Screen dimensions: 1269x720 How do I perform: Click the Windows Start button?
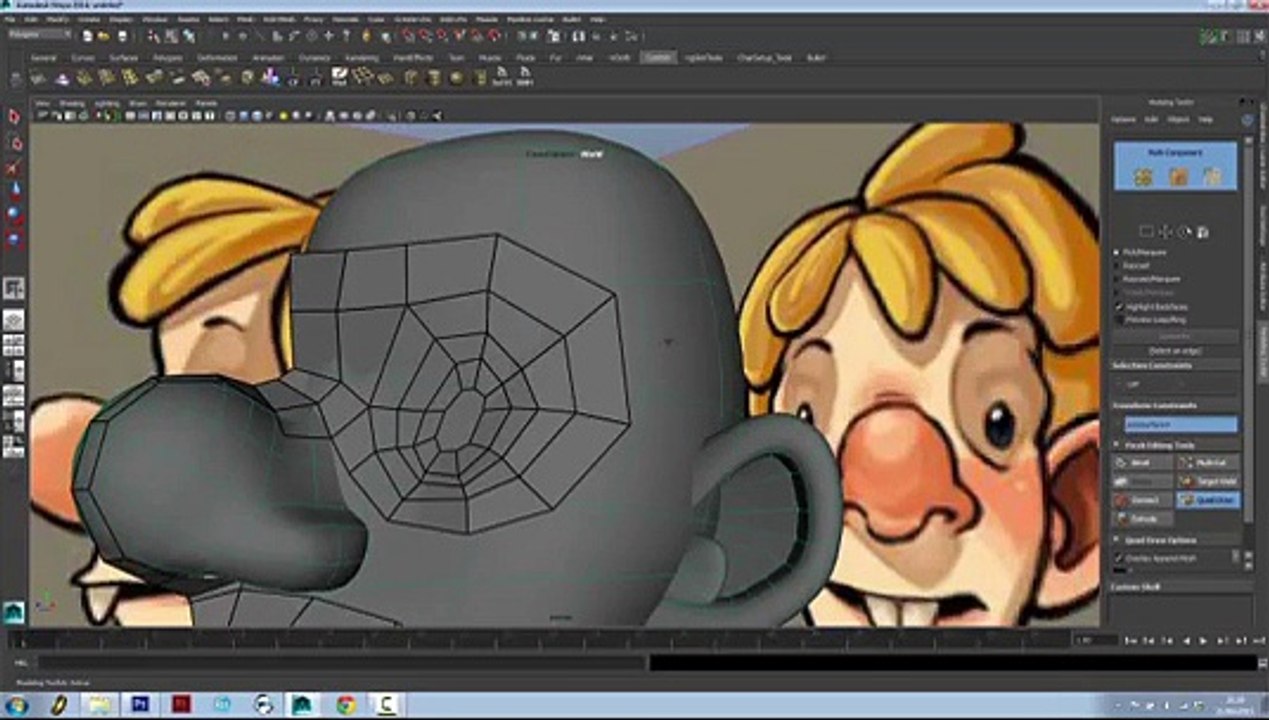point(16,704)
